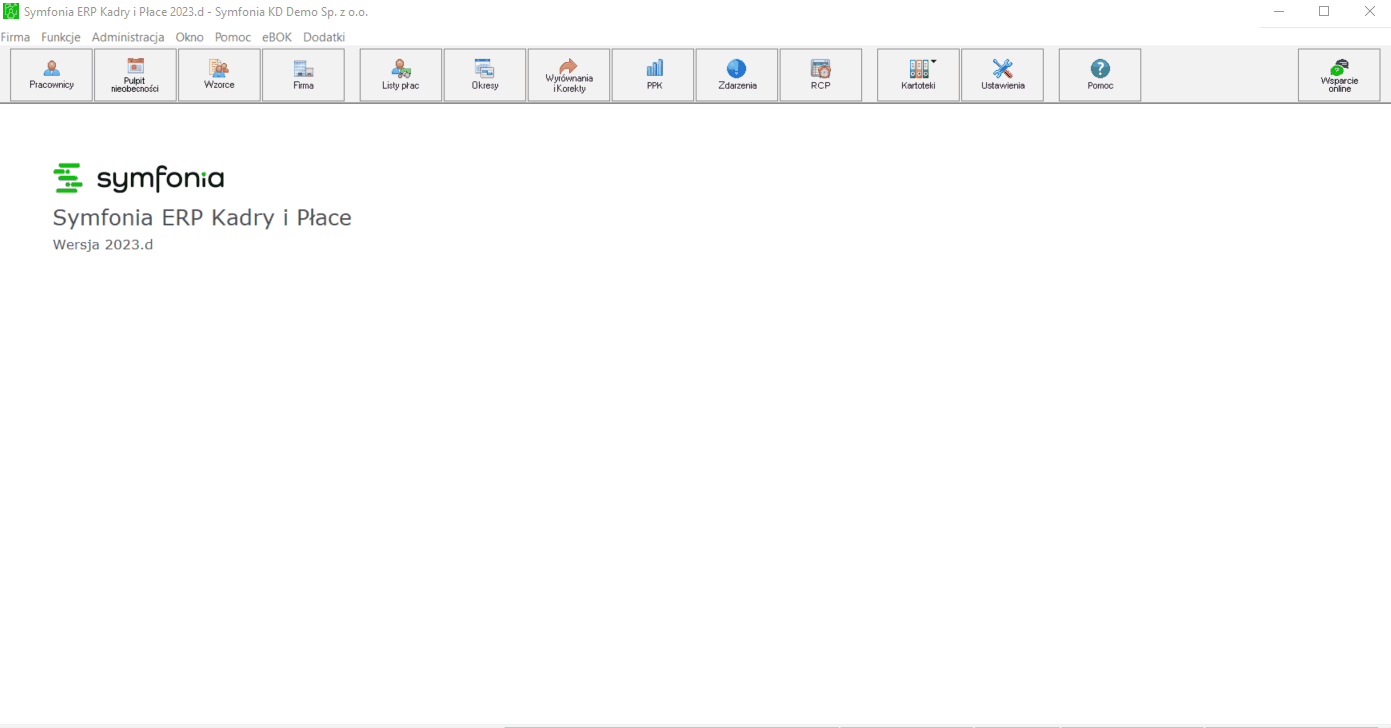The image size is (1391, 728).
Task: Maximize the Symfonia window
Action: (x=1324, y=11)
